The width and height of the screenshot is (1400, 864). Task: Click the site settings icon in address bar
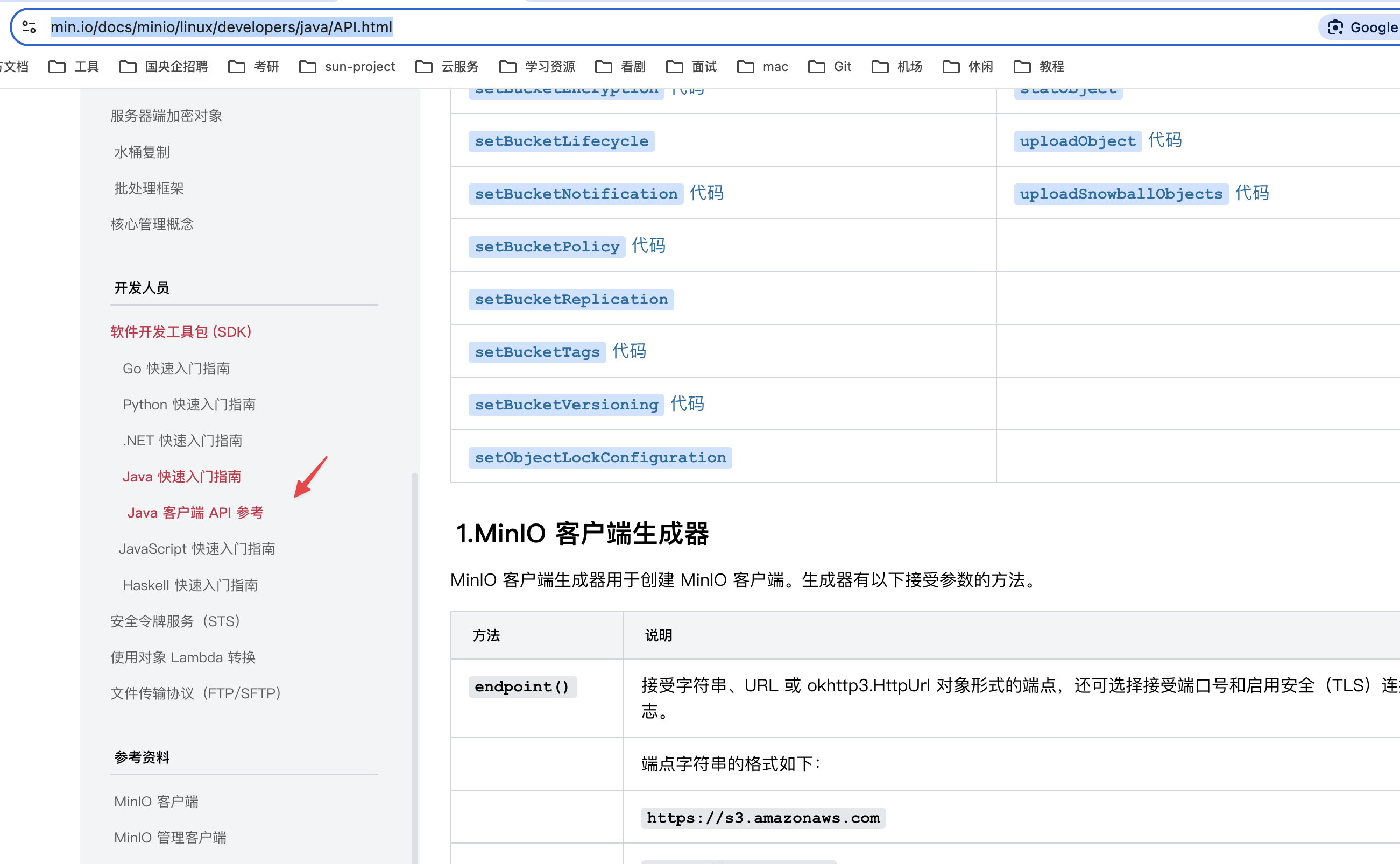click(x=29, y=27)
